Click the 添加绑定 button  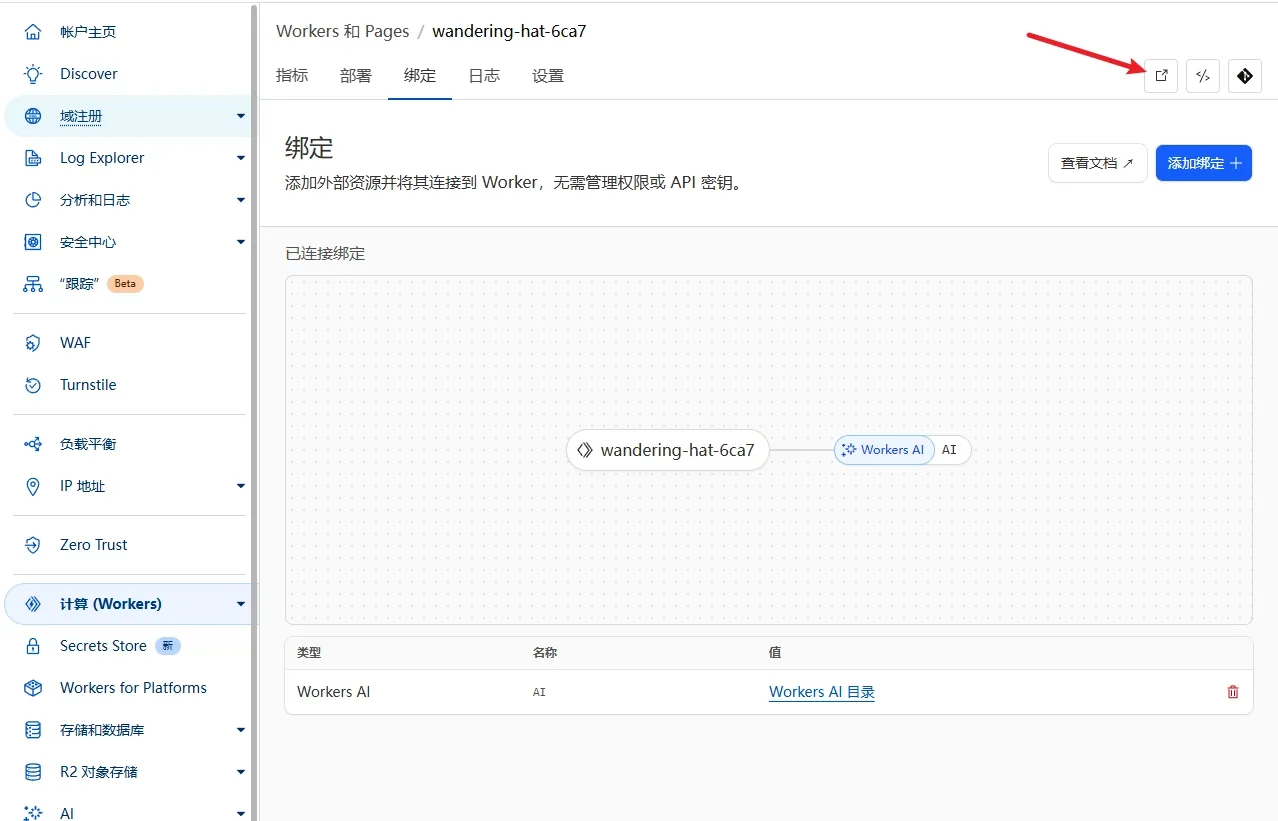1204,163
